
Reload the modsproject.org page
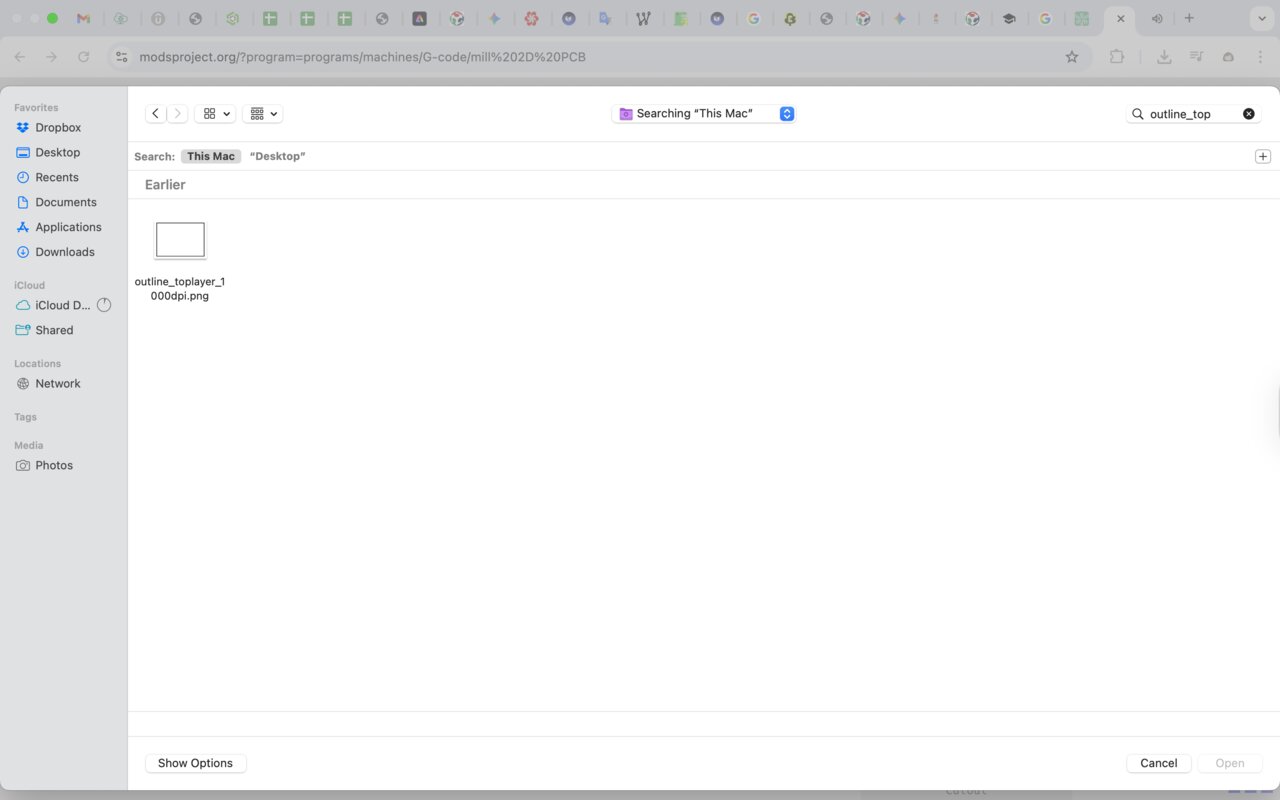[x=84, y=57]
